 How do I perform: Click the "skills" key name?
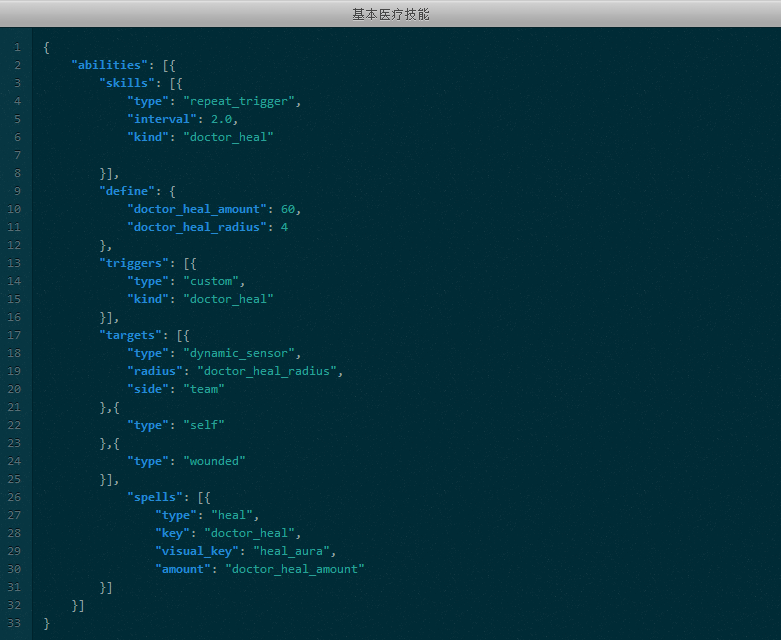click(x=126, y=83)
